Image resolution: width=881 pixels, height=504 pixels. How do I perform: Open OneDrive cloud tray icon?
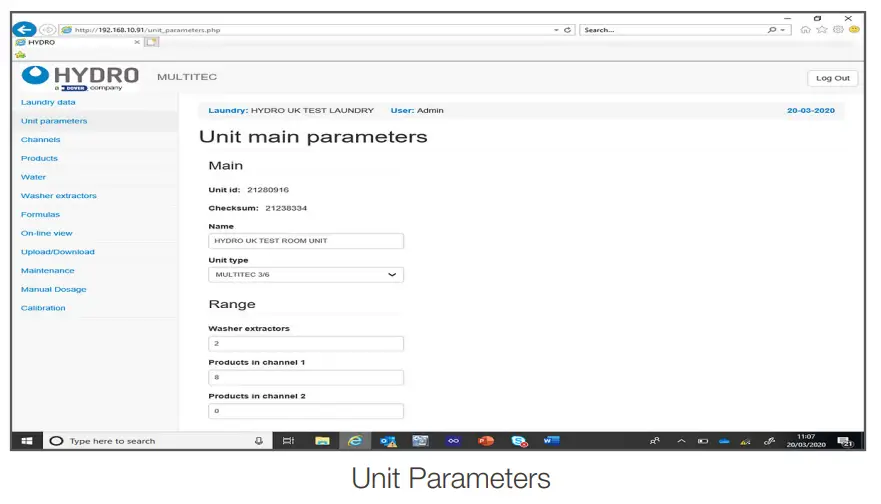(x=724, y=441)
